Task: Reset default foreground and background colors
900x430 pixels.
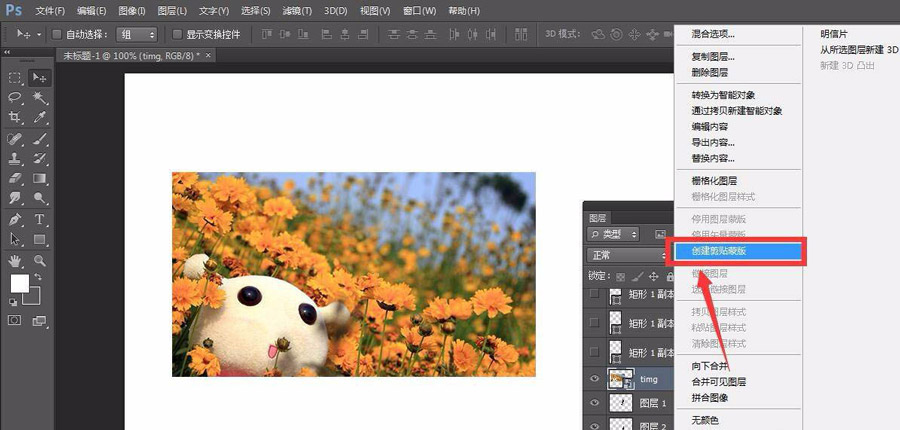Action: [13, 301]
